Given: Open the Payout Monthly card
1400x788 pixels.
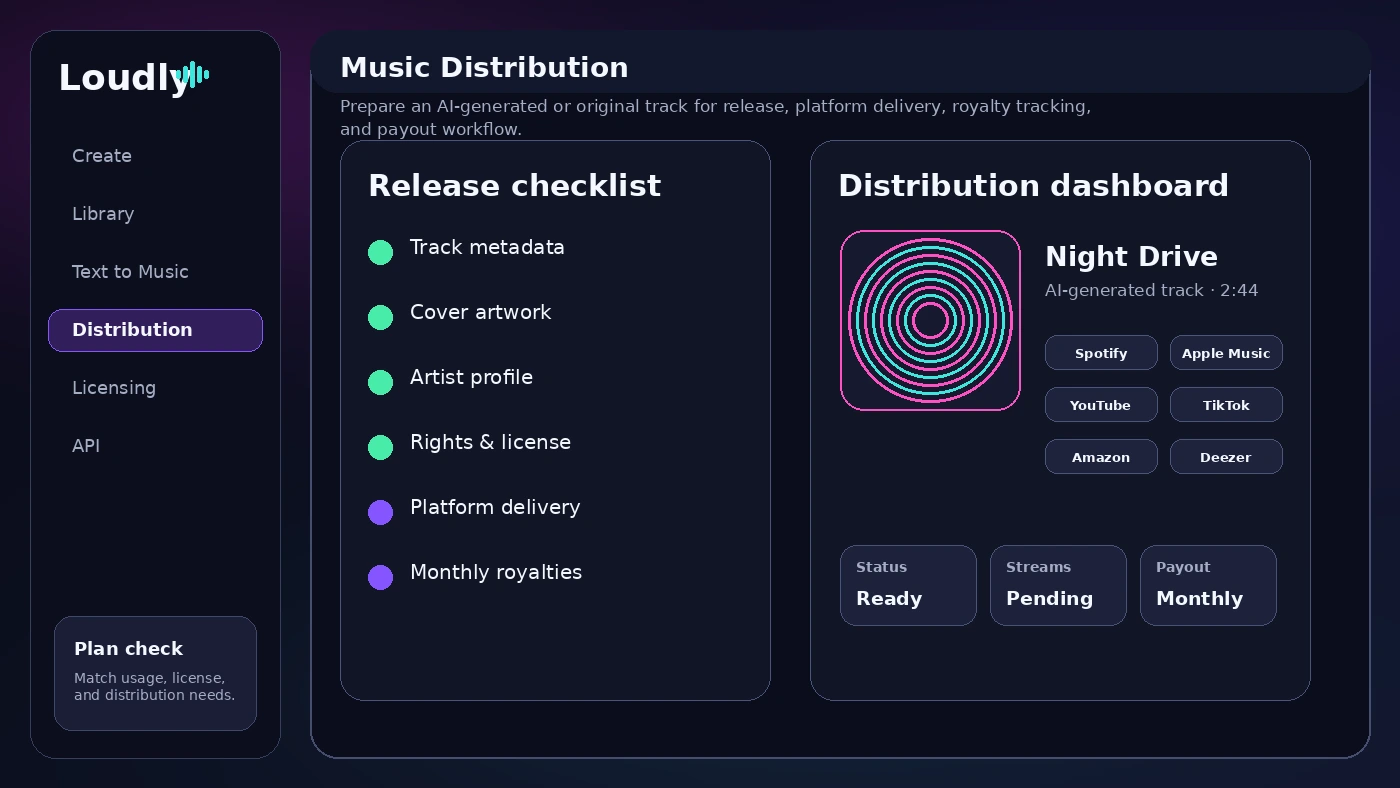Looking at the screenshot, I should (1208, 585).
